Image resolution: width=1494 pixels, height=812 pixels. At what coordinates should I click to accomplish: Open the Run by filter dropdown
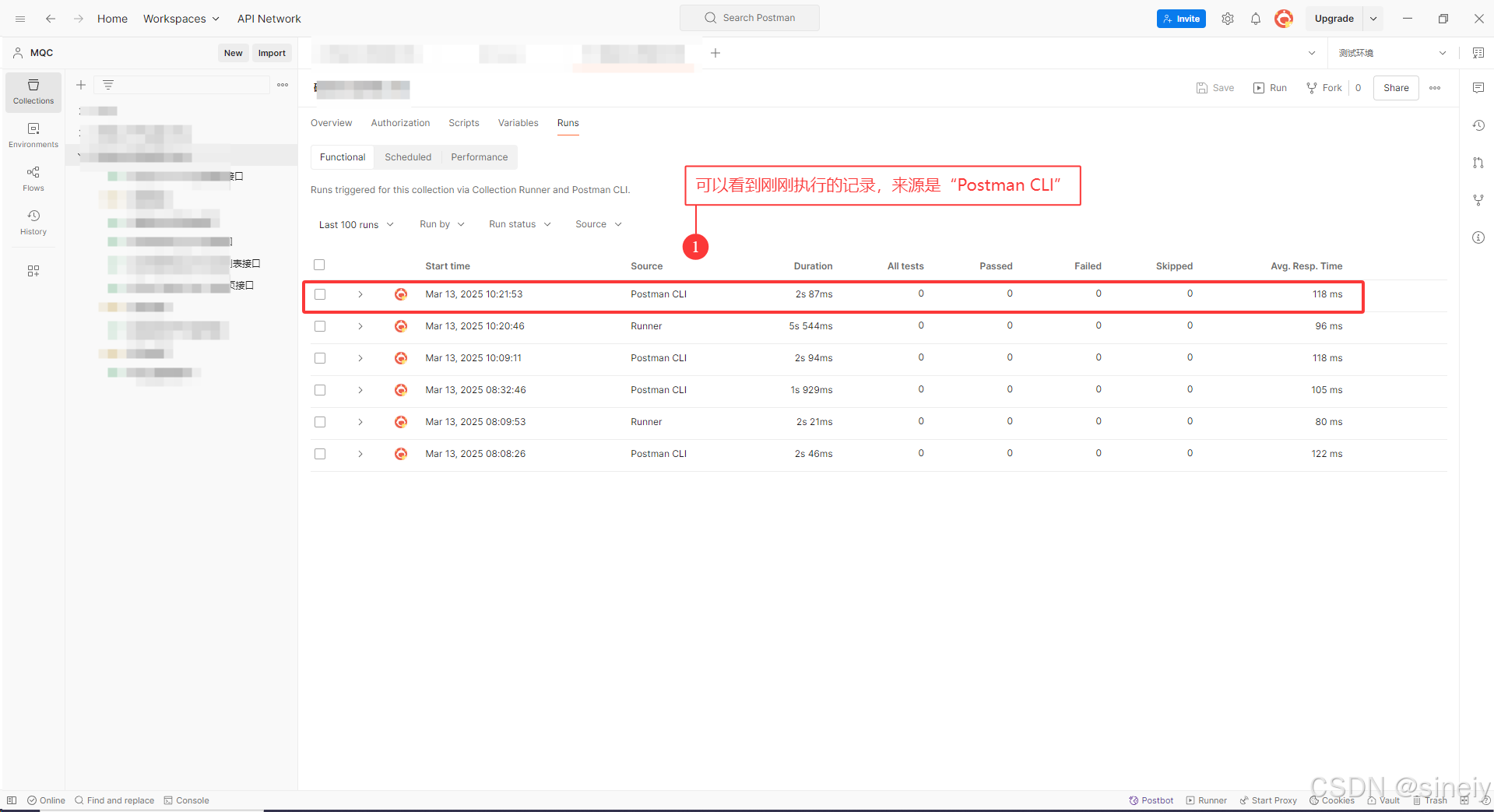click(x=442, y=224)
